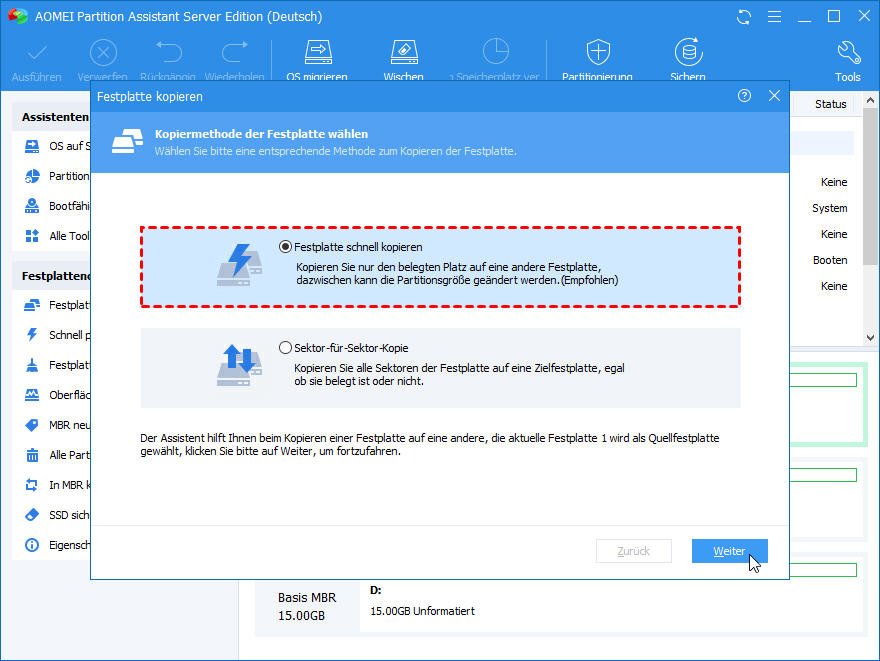Viewport: 880px width, 661px height.
Task: Select Festplatte schnell kopieren radio button
Action: (x=285, y=247)
